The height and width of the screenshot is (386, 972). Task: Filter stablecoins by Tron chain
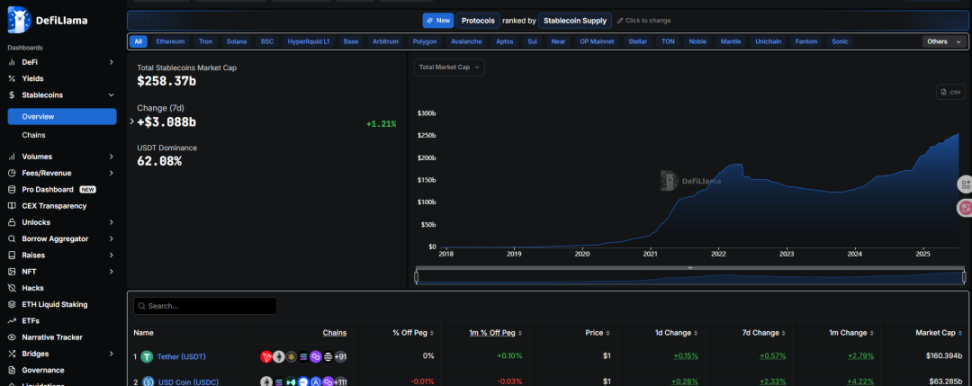click(x=206, y=42)
